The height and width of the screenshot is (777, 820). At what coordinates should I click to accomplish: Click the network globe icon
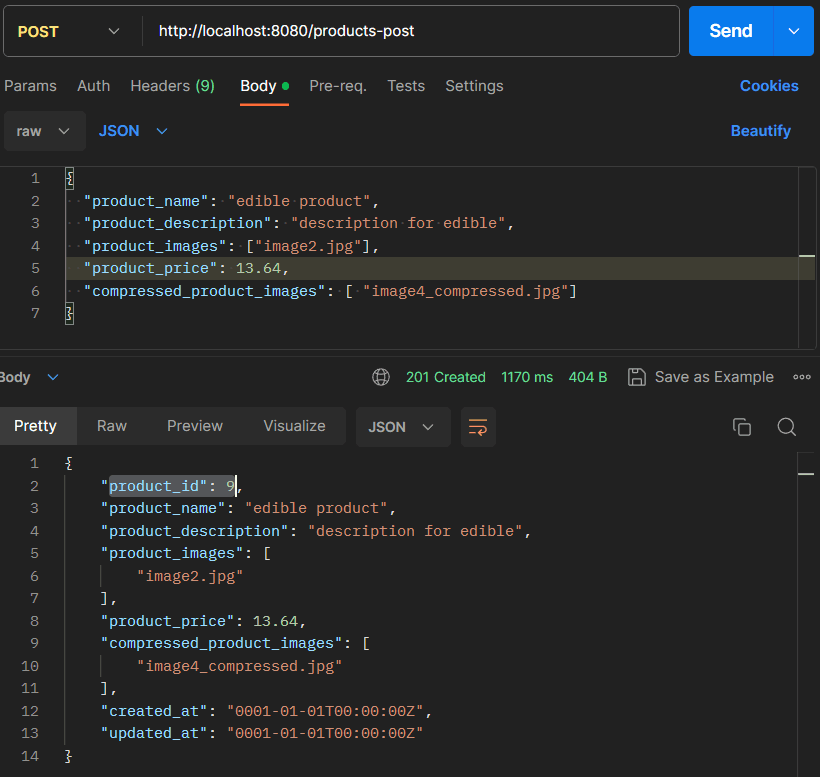381,377
